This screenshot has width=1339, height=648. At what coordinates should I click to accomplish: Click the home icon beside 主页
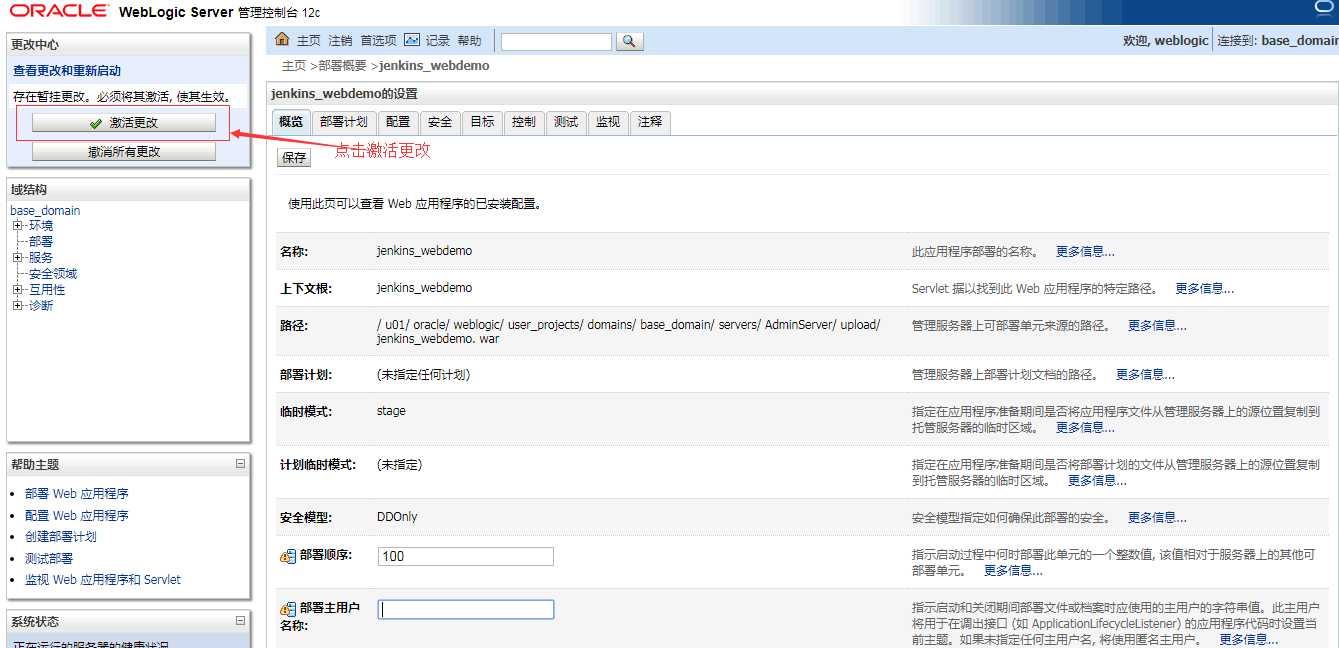coord(282,40)
